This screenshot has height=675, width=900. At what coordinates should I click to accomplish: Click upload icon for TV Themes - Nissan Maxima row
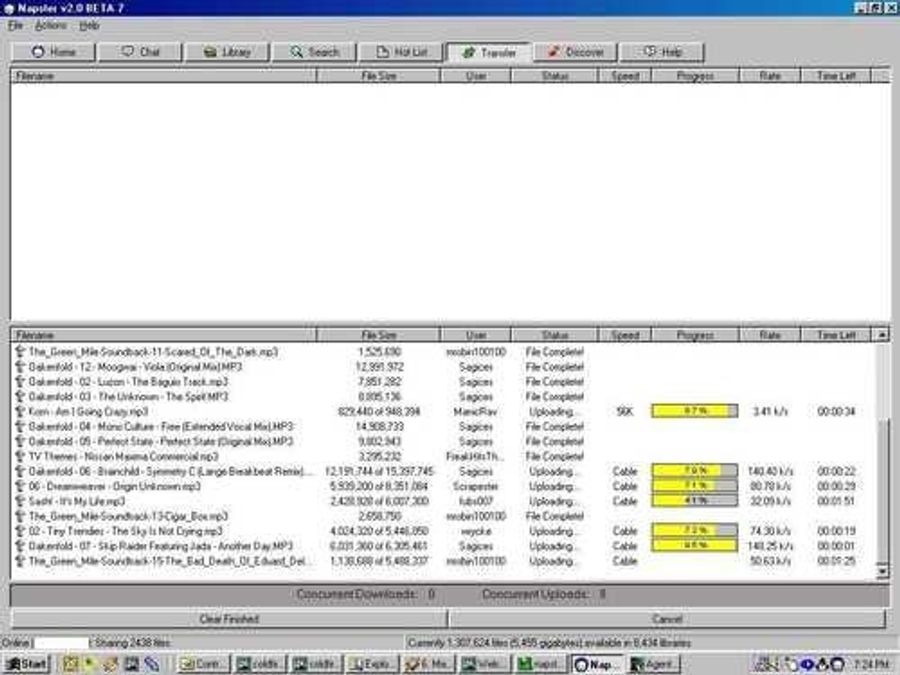tap(20, 456)
